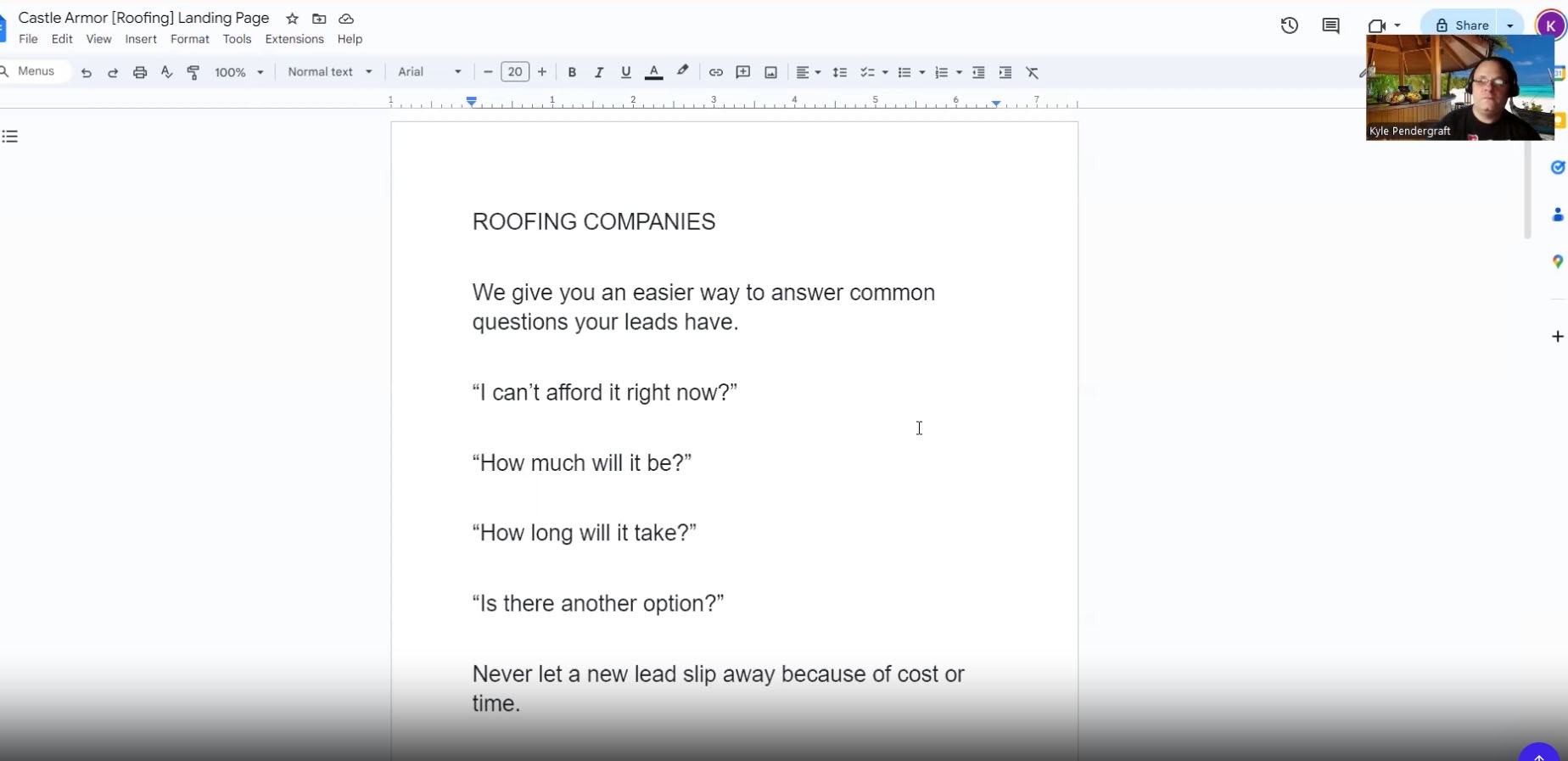The width and height of the screenshot is (1568, 761).
Task: Open the Format menu
Action: pos(190,39)
